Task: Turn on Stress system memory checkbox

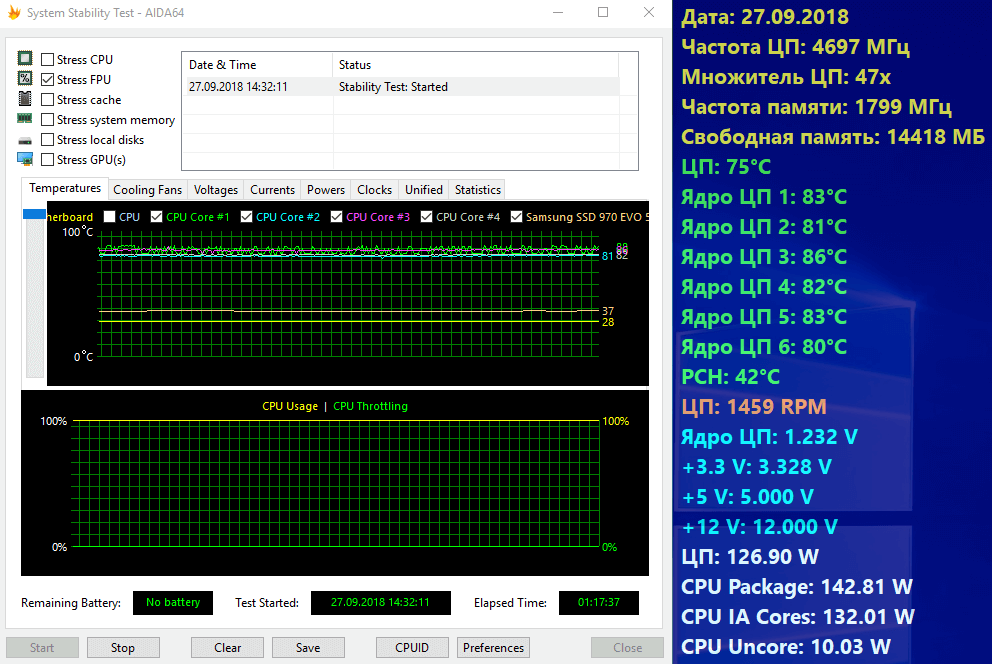Action: tap(48, 120)
